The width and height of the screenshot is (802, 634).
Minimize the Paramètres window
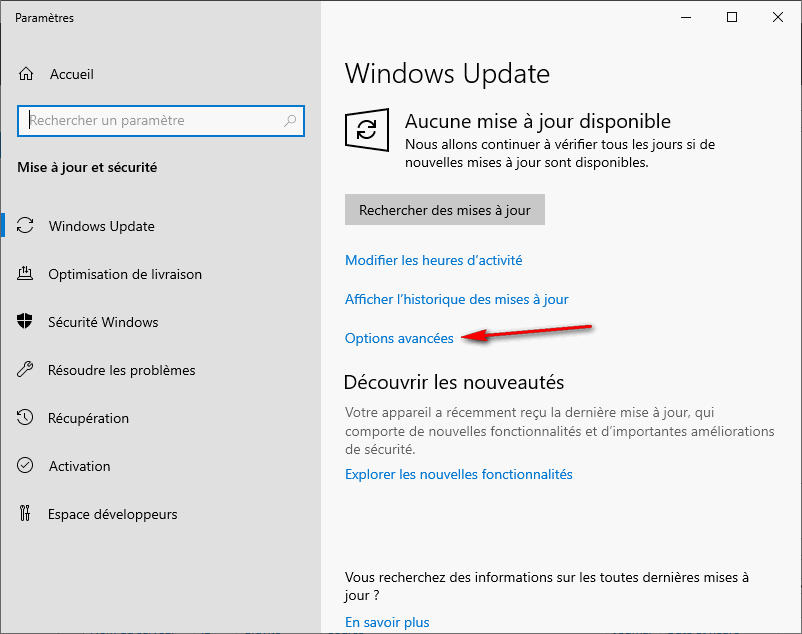686,17
